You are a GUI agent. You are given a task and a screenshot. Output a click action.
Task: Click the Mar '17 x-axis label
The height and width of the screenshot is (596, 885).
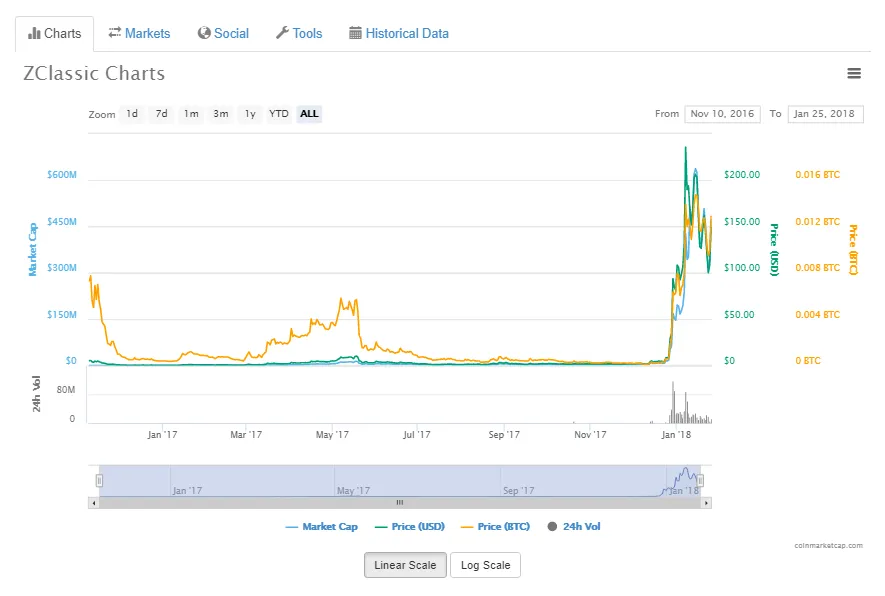246,435
